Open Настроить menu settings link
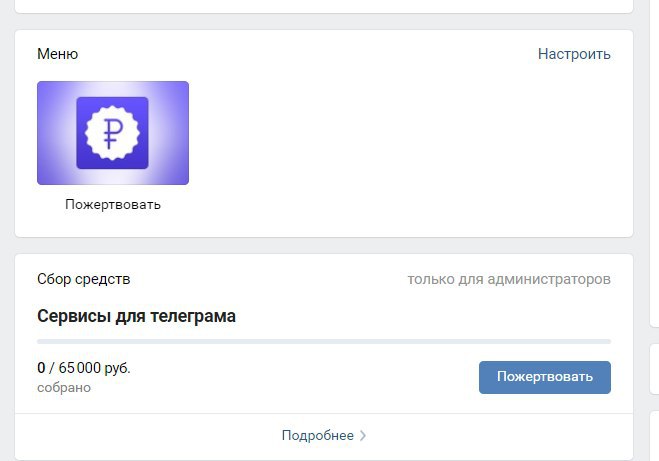The height and width of the screenshot is (461, 659). pos(574,54)
